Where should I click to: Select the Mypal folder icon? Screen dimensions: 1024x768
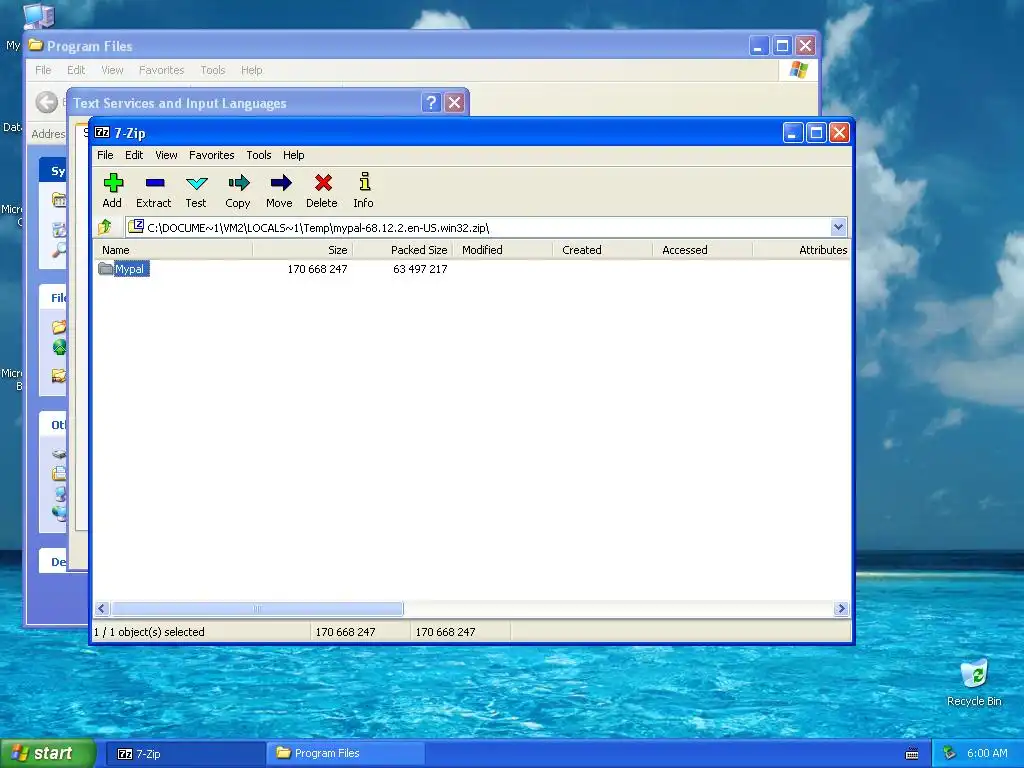(x=105, y=268)
